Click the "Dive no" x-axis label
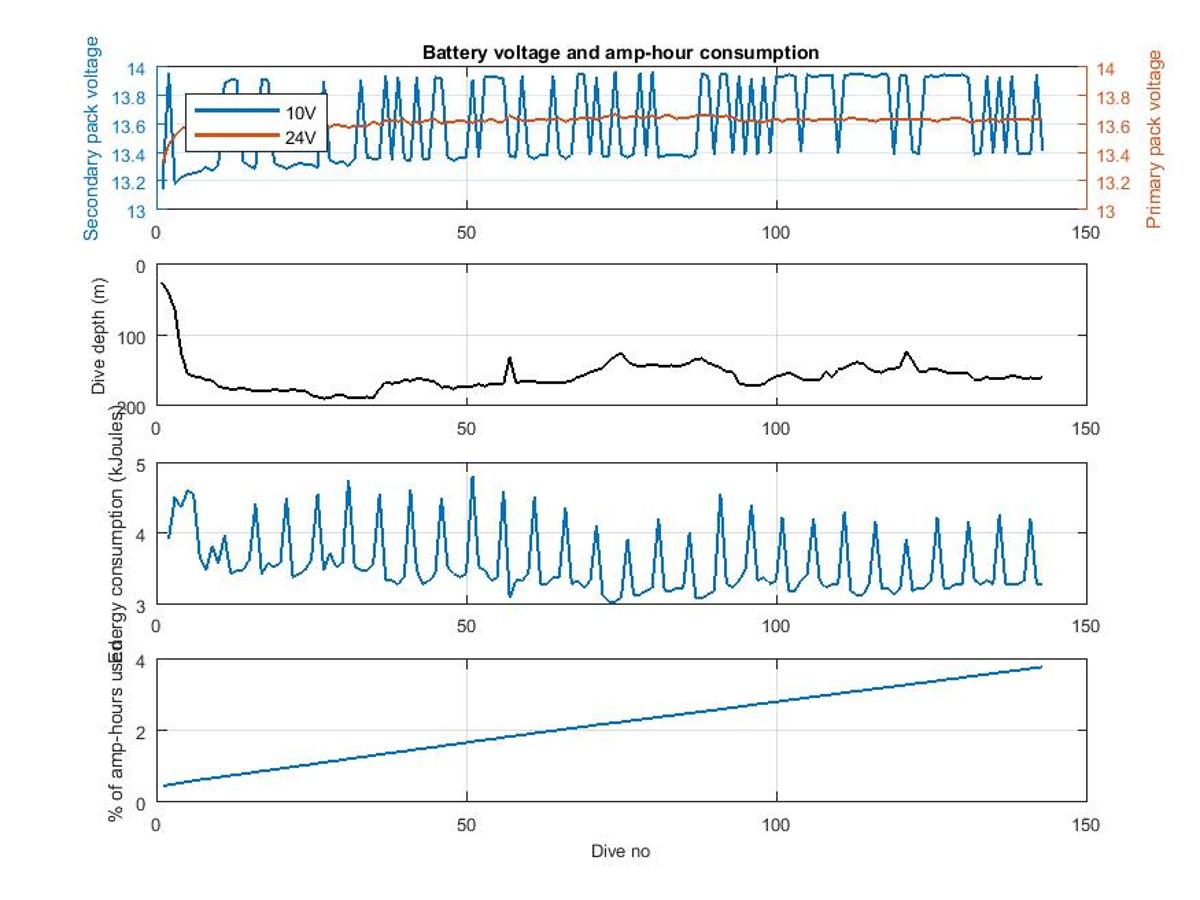 click(x=621, y=852)
